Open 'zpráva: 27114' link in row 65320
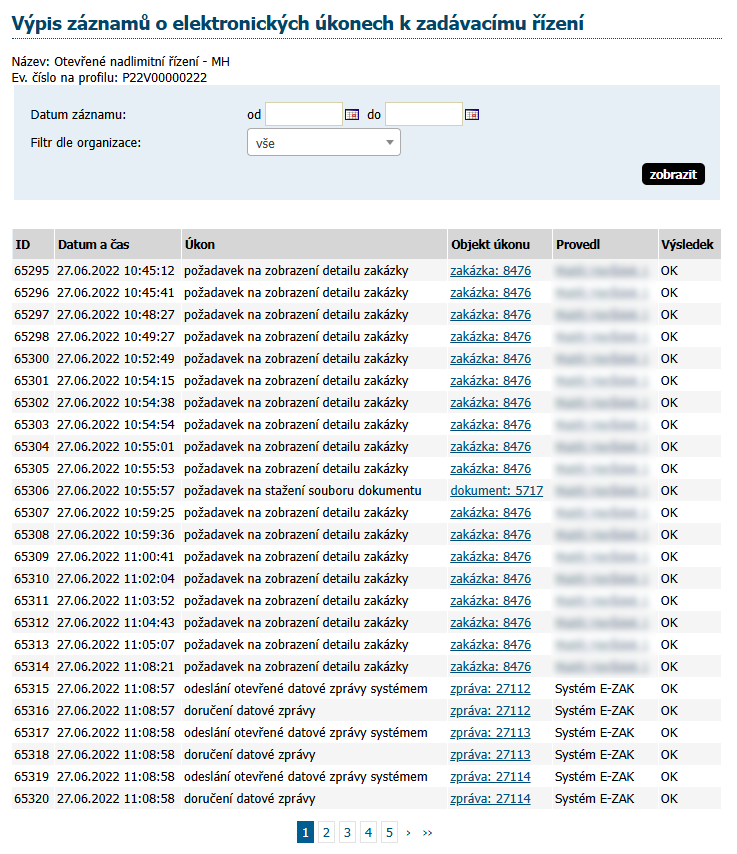This screenshot has width=737, height=854. pyautogui.click(x=490, y=799)
